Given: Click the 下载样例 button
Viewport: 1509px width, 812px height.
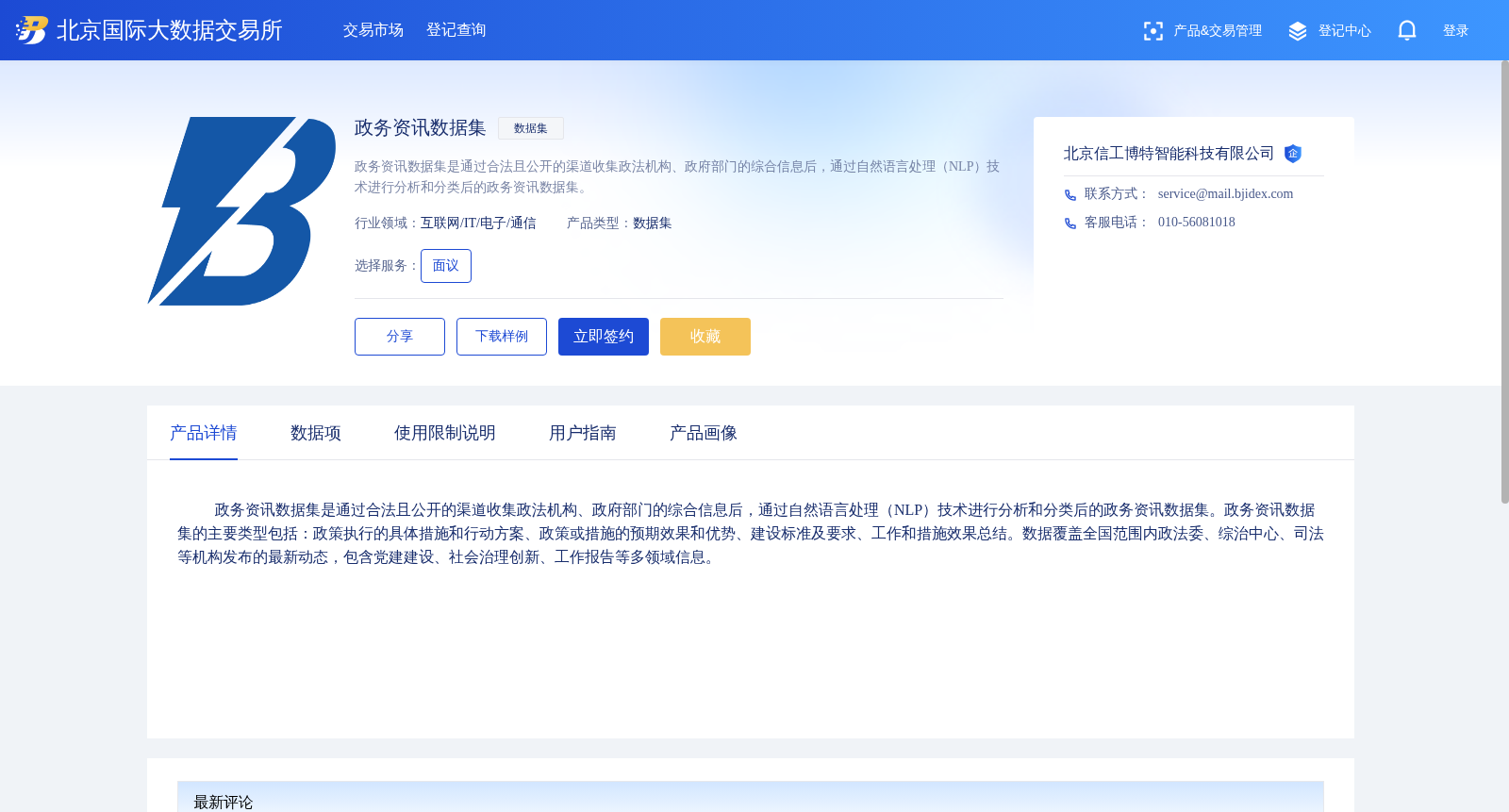Looking at the screenshot, I should pyautogui.click(x=502, y=337).
